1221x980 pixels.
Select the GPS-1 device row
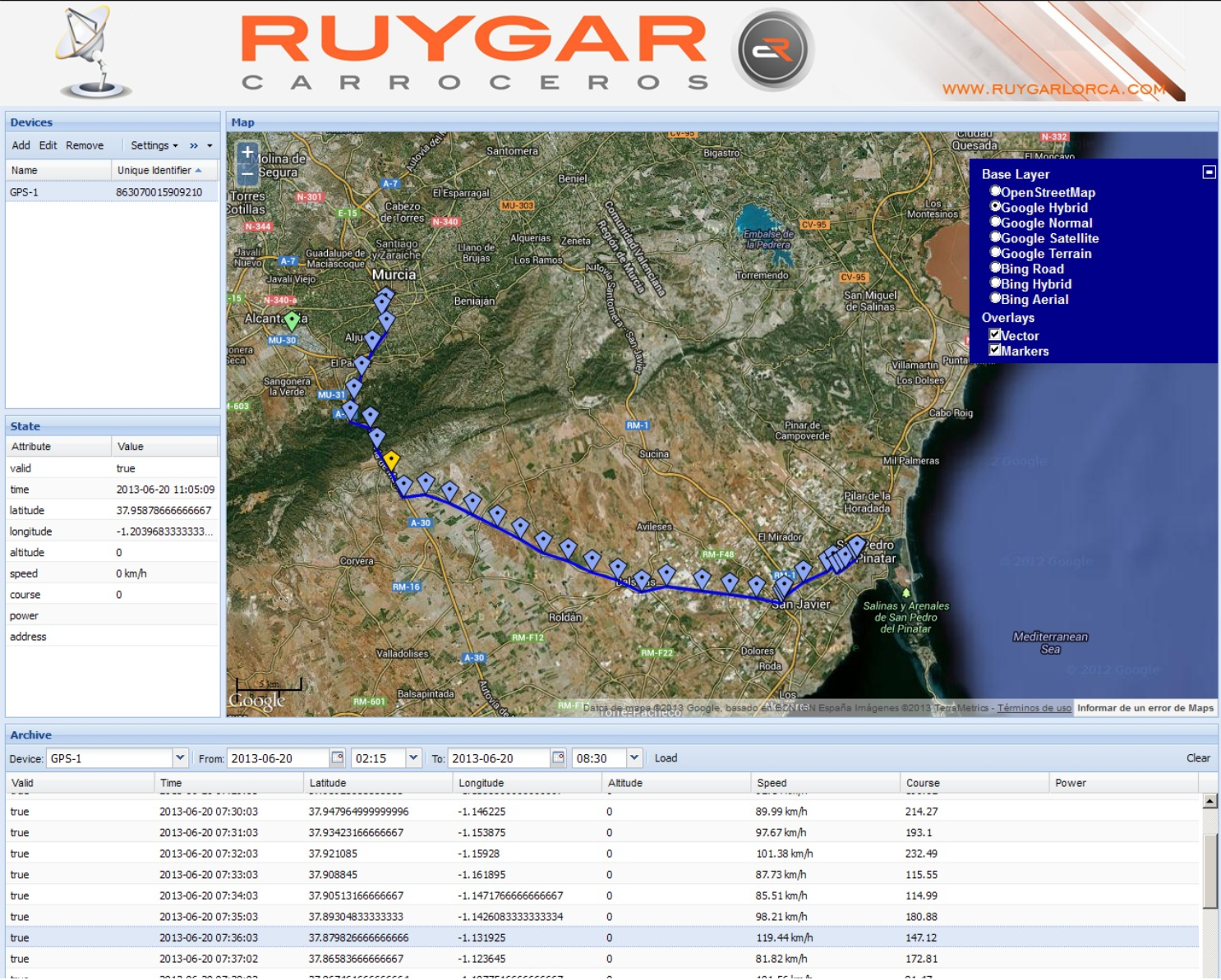click(112, 192)
